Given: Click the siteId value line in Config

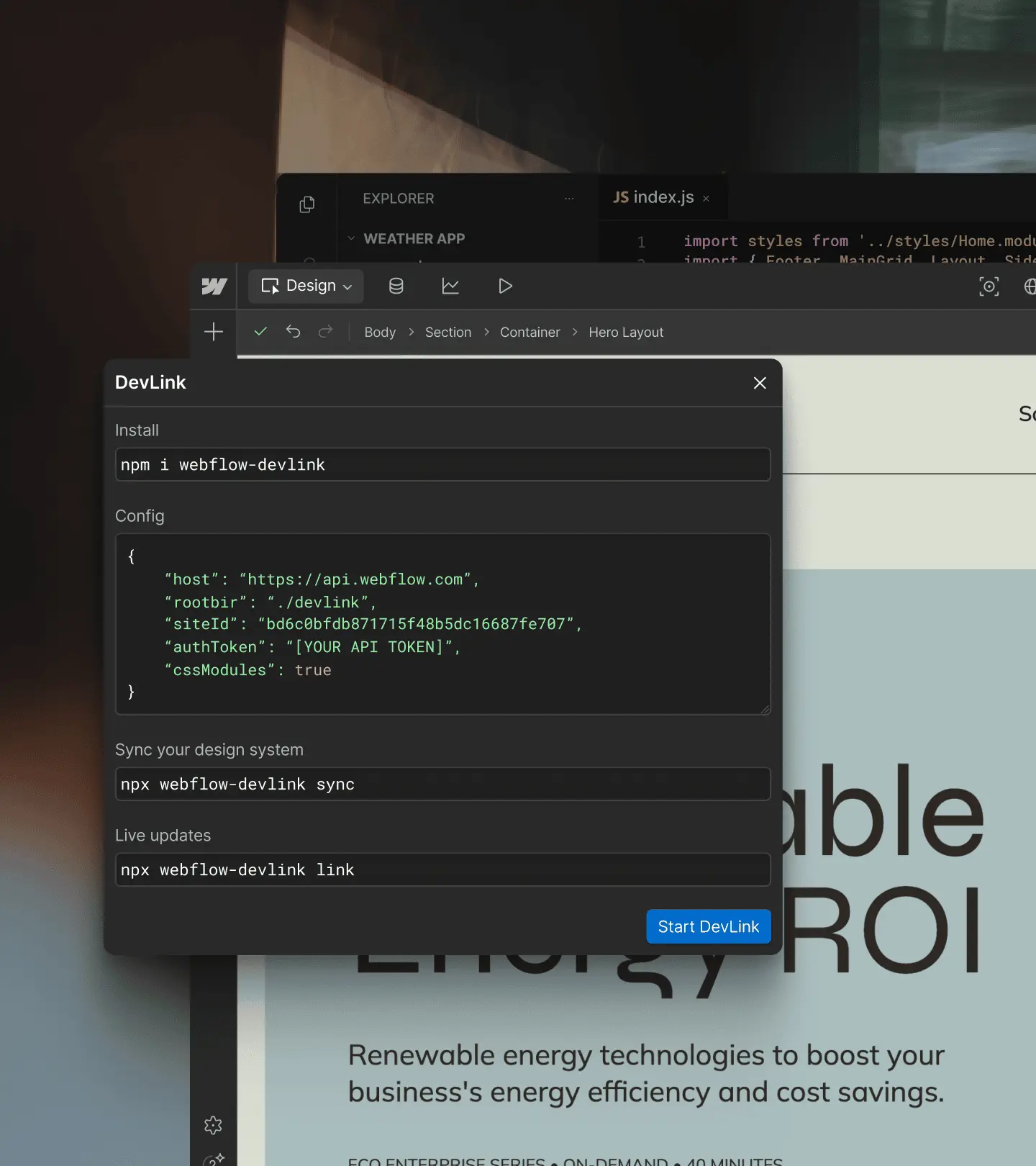Looking at the screenshot, I should (373, 624).
